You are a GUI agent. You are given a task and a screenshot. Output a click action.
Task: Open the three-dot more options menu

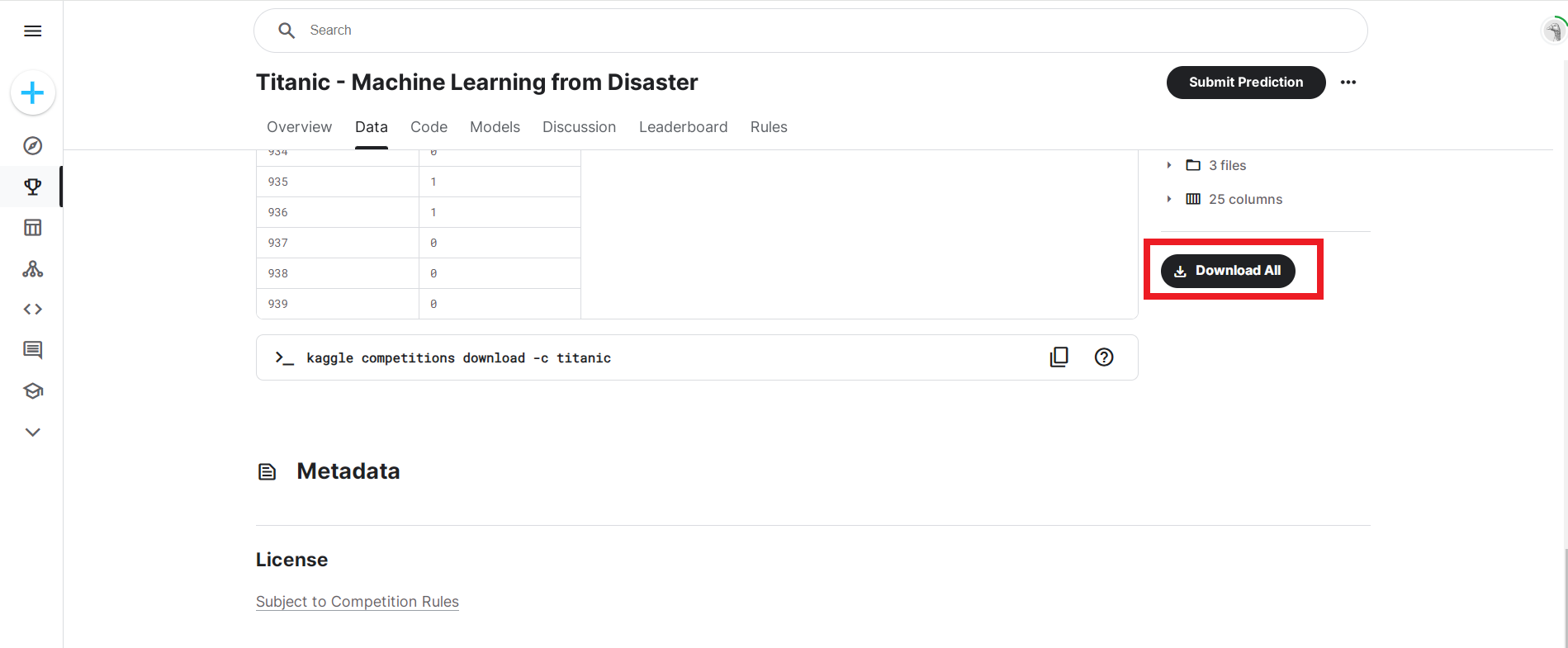pos(1348,83)
